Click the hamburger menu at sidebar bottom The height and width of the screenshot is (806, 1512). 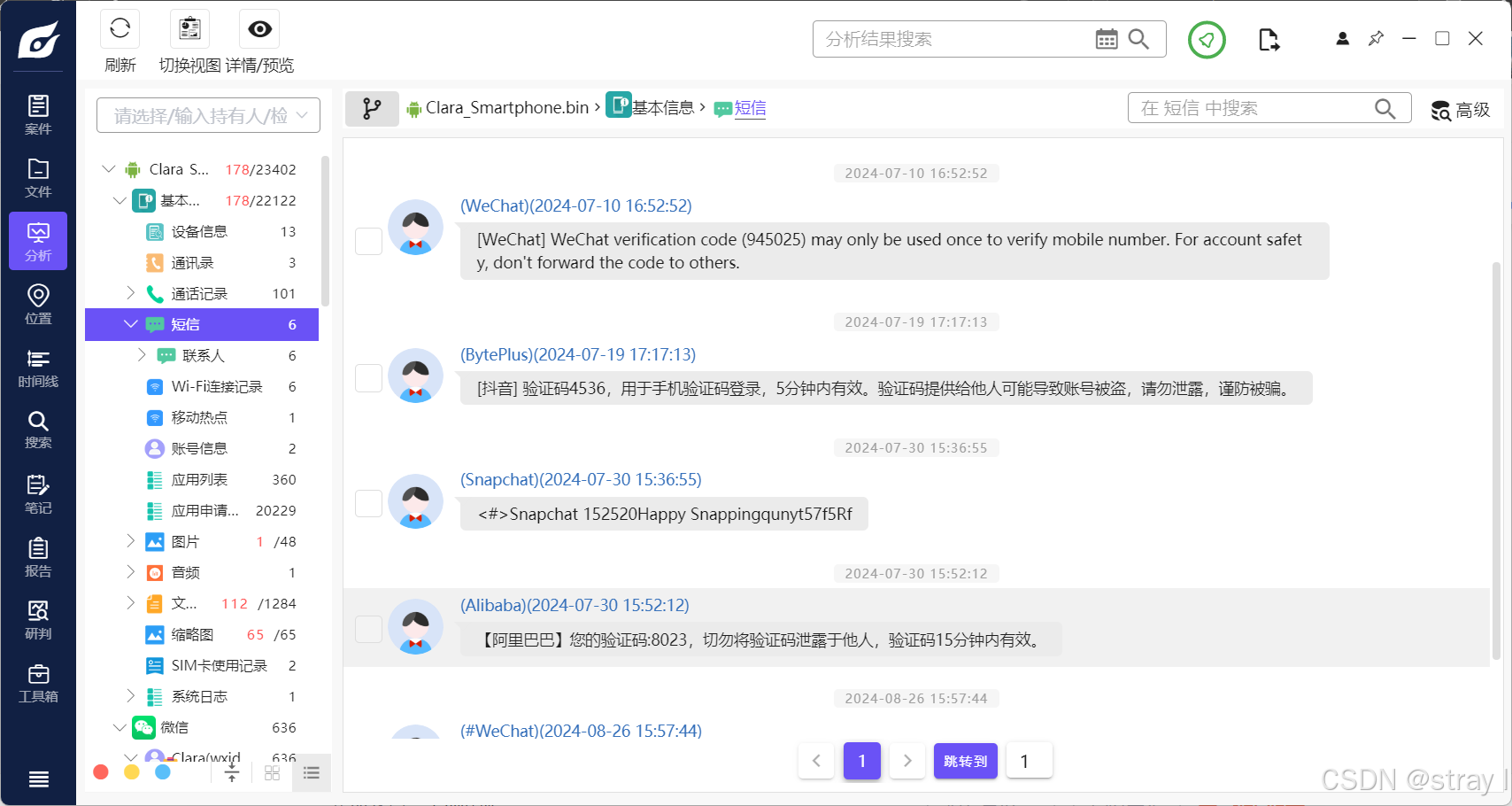pyautogui.click(x=38, y=779)
